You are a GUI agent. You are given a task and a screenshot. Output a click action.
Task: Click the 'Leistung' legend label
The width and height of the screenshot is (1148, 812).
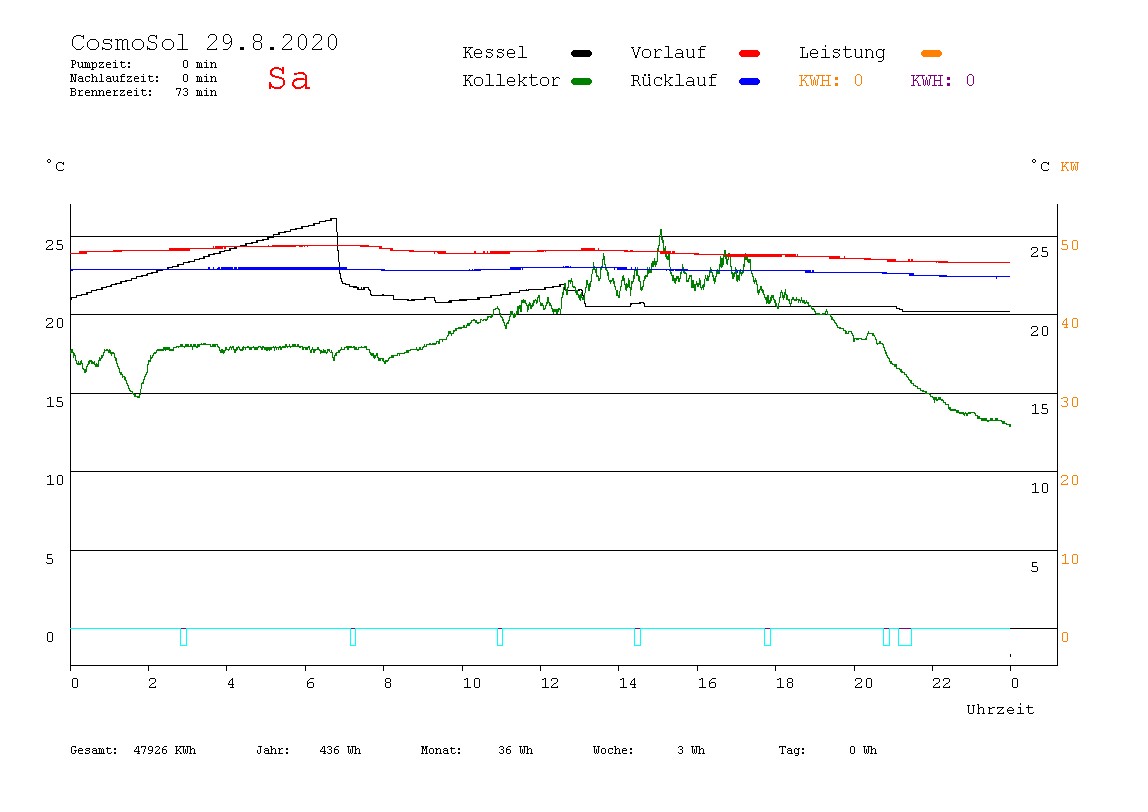(x=842, y=53)
